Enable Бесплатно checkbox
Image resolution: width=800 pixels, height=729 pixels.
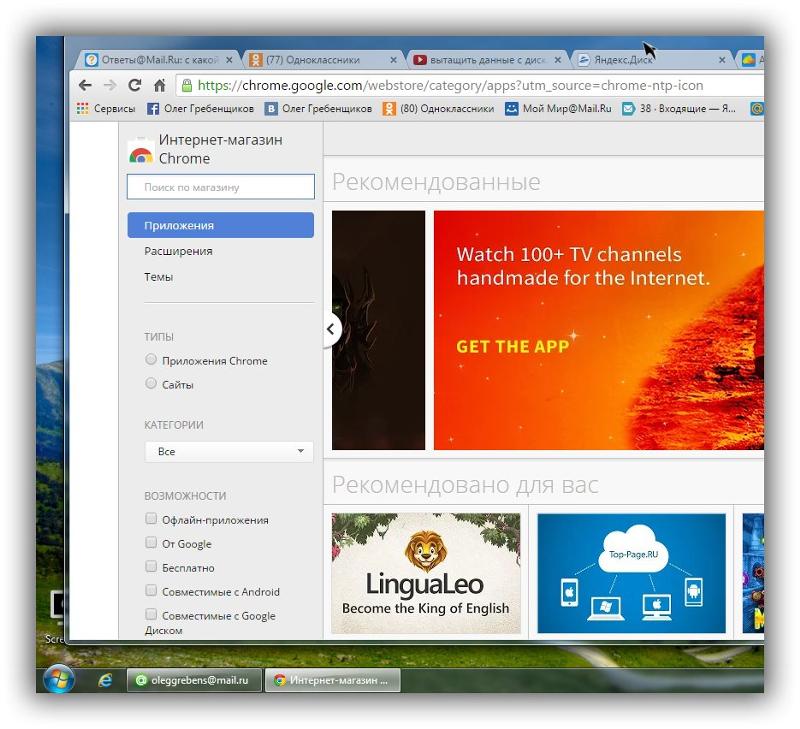[151, 566]
